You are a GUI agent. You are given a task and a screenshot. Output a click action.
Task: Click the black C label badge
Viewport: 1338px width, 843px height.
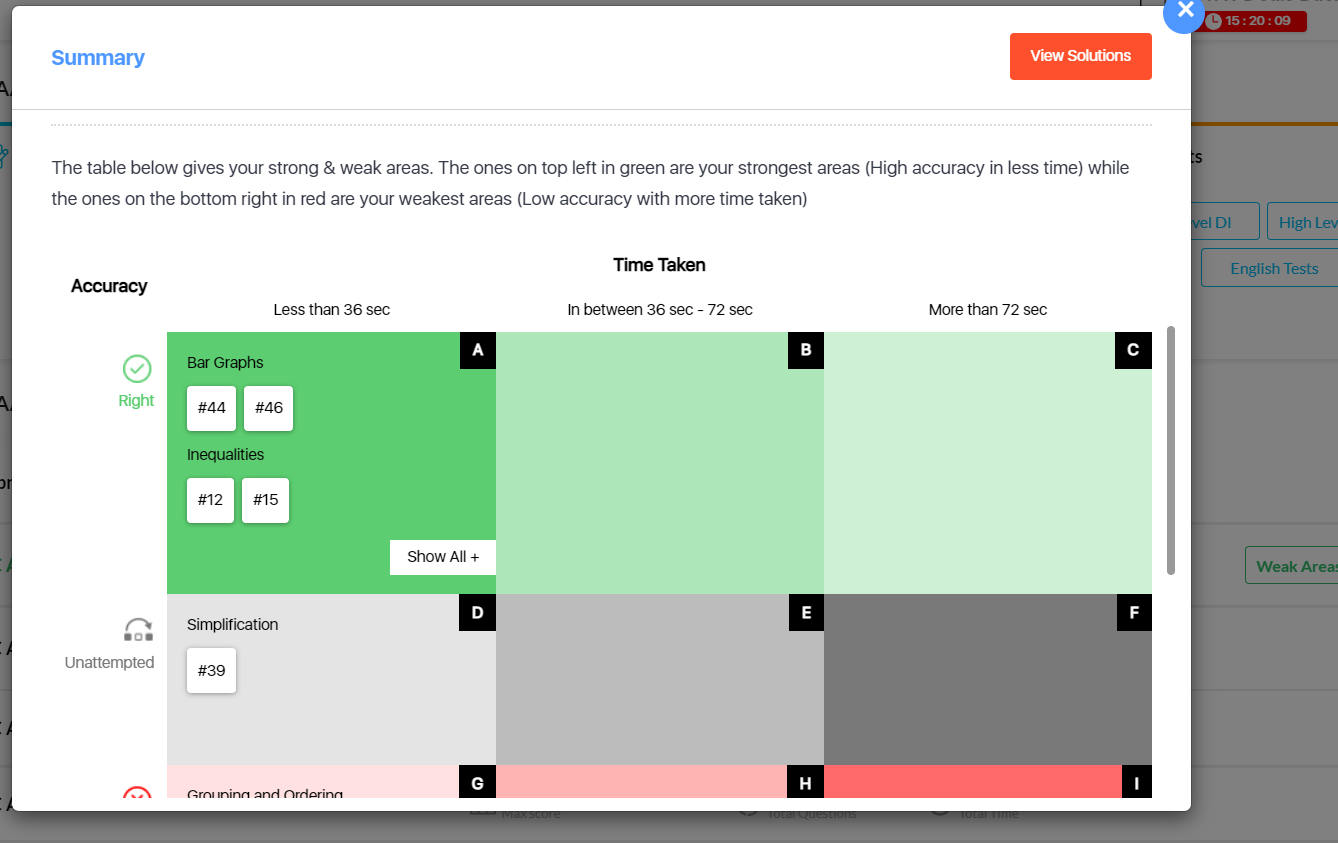(1133, 350)
